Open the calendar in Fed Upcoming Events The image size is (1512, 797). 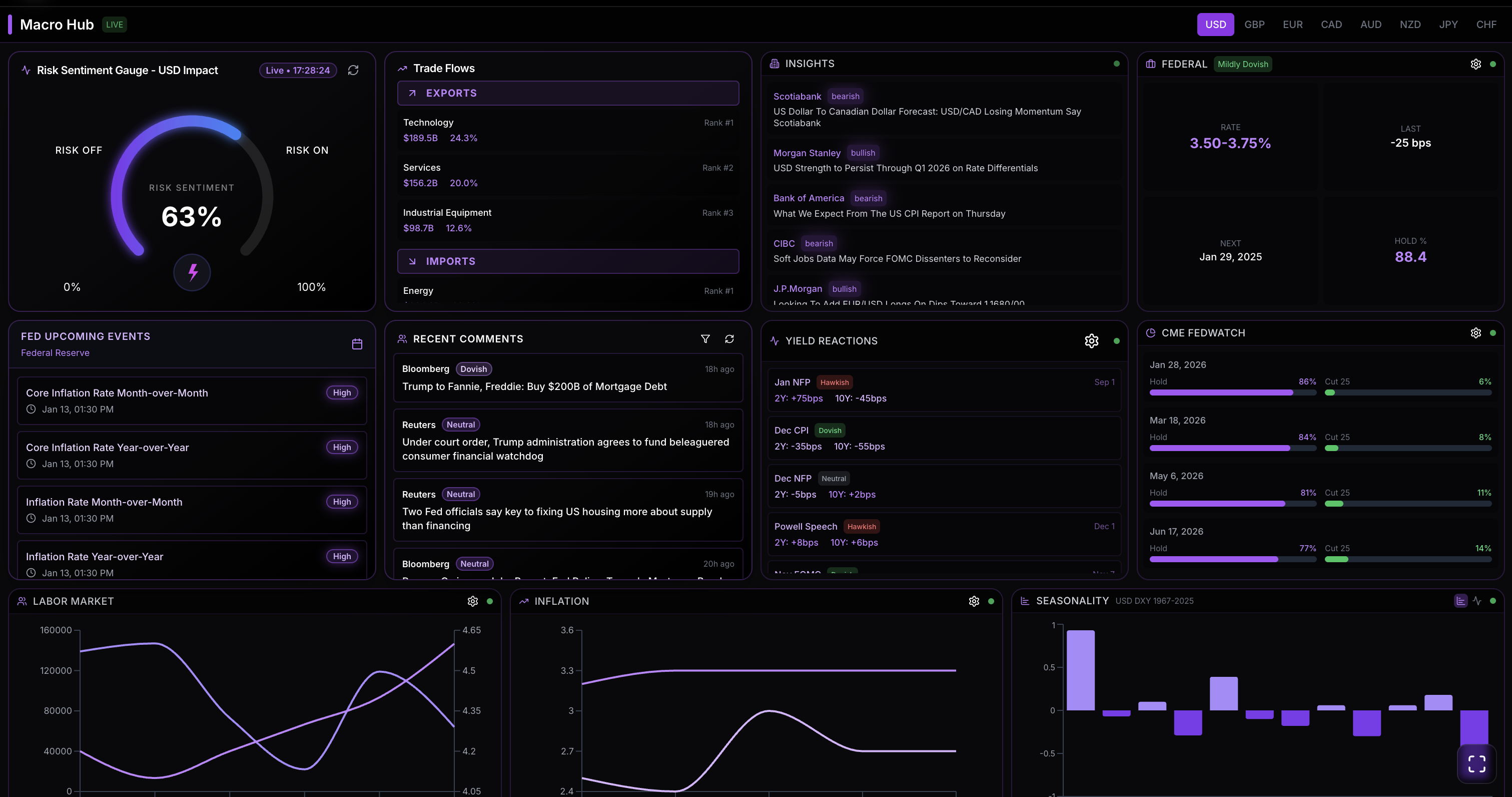pos(357,344)
